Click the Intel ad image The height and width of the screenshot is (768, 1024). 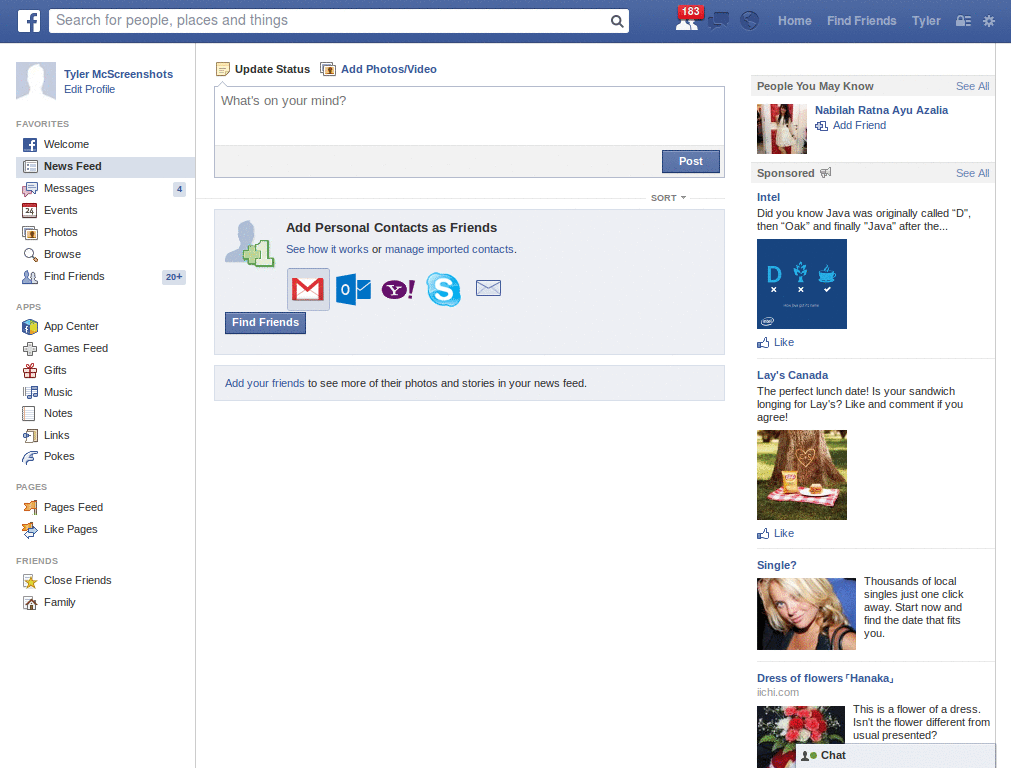click(802, 284)
